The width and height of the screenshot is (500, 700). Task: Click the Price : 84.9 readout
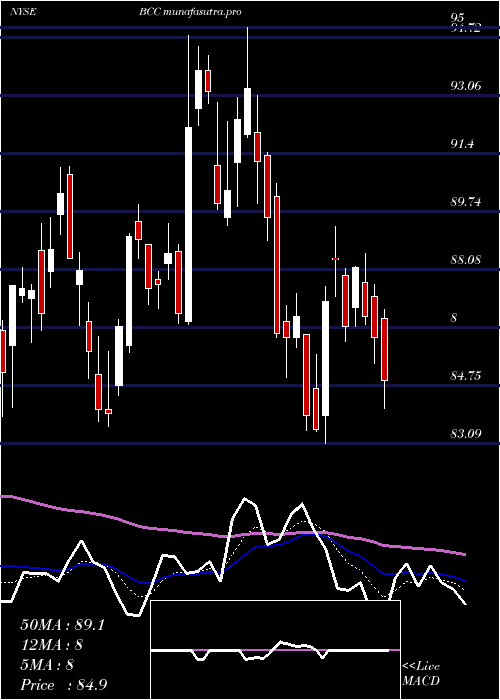(64, 685)
